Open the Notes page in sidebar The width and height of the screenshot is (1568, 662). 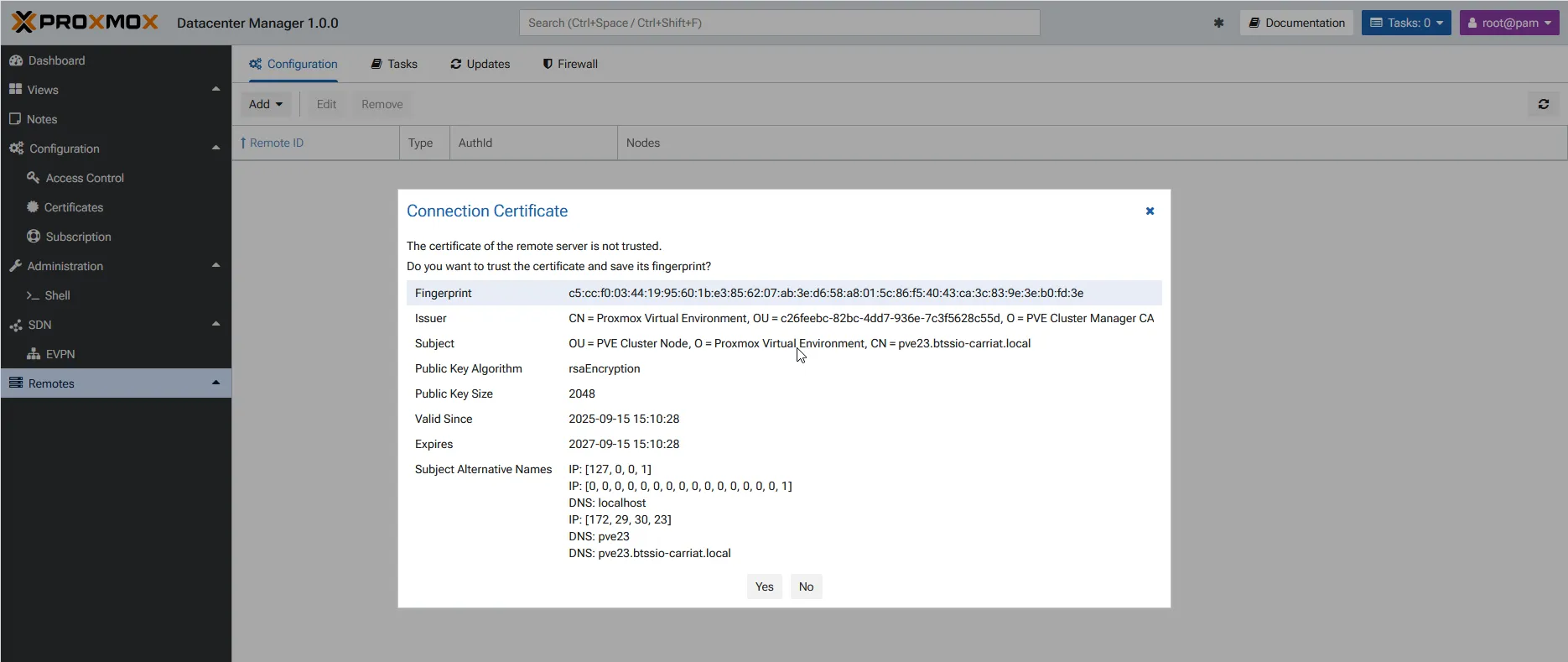coord(42,119)
